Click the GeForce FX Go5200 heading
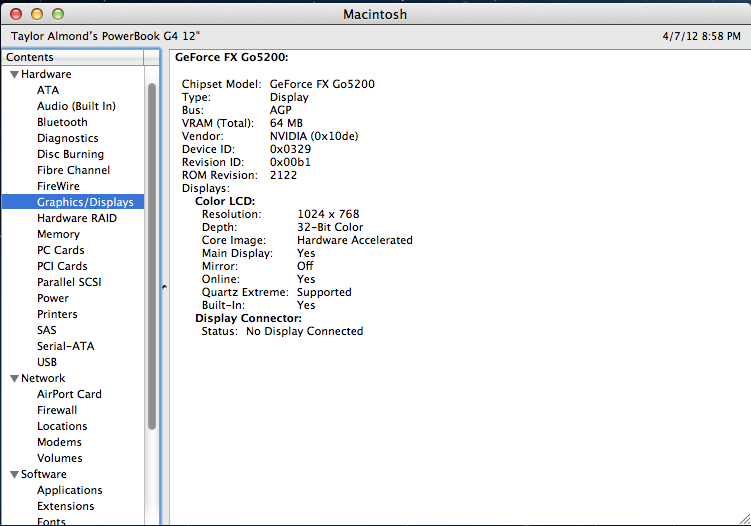The width and height of the screenshot is (751, 526). pos(231,57)
